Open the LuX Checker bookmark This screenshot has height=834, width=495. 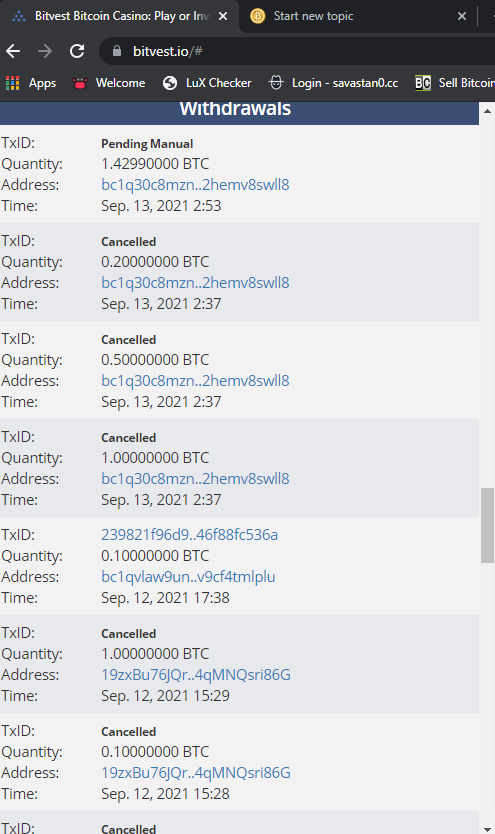(x=207, y=83)
